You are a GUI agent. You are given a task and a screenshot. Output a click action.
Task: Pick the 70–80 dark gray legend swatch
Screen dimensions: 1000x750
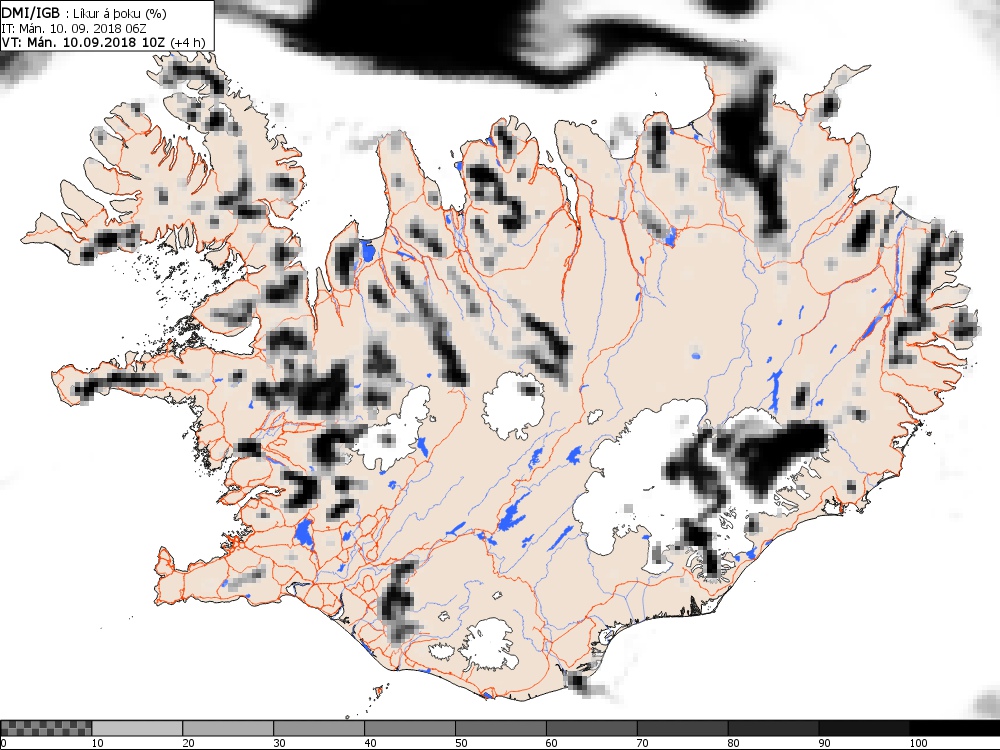(682, 728)
